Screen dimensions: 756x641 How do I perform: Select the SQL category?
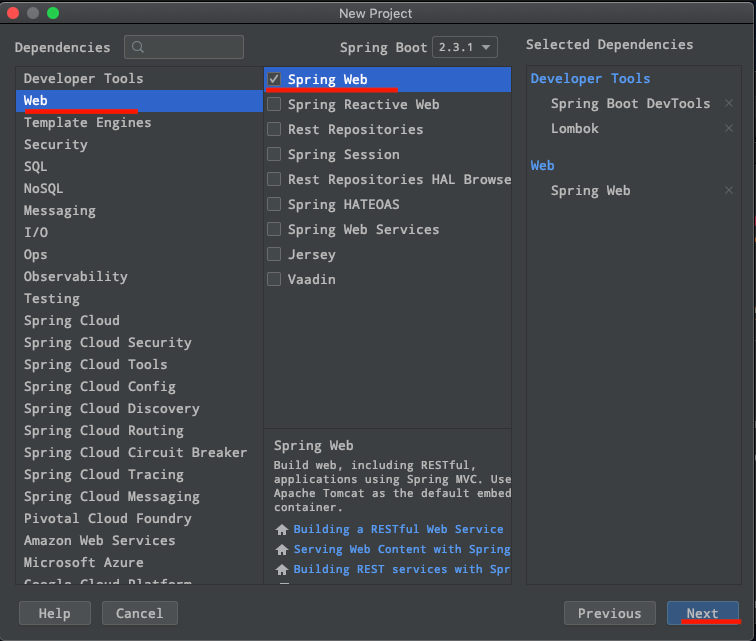(x=139, y=167)
